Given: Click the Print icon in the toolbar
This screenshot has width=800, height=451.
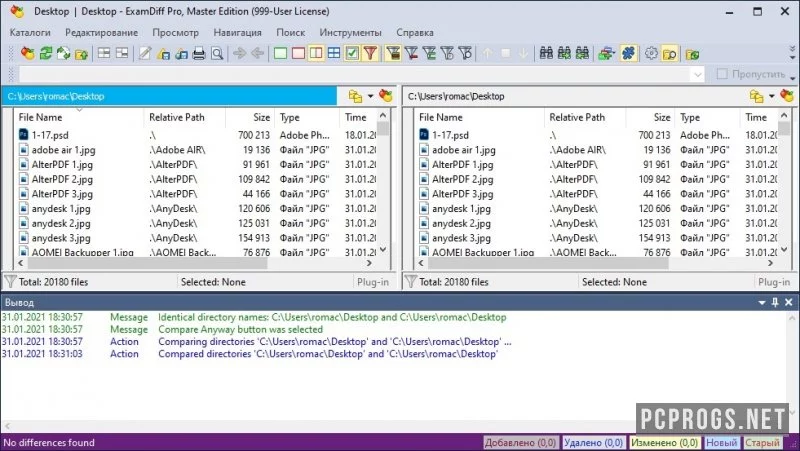Looking at the screenshot, I should click(x=199, y=54).
